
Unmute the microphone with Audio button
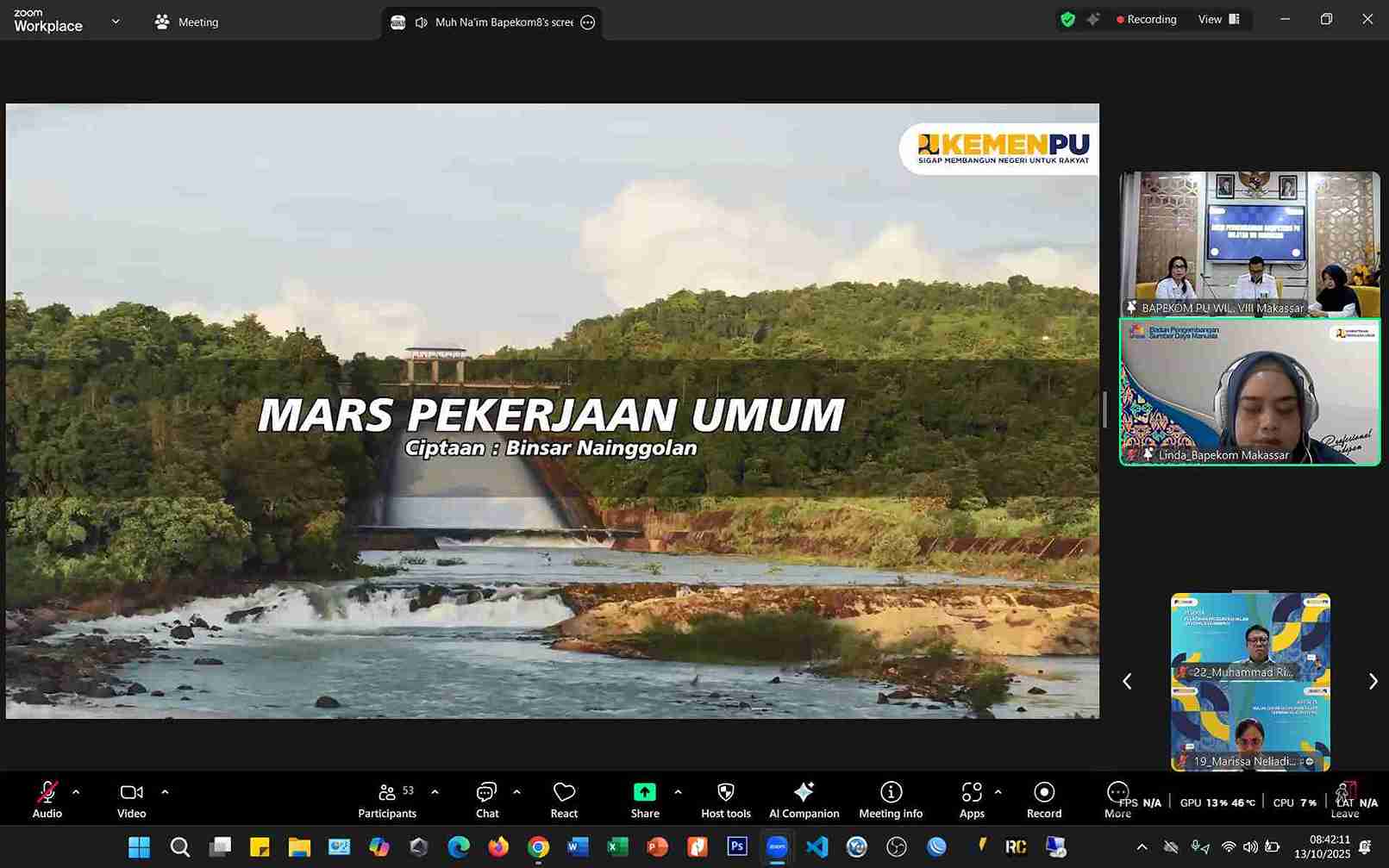click(47, 800)
